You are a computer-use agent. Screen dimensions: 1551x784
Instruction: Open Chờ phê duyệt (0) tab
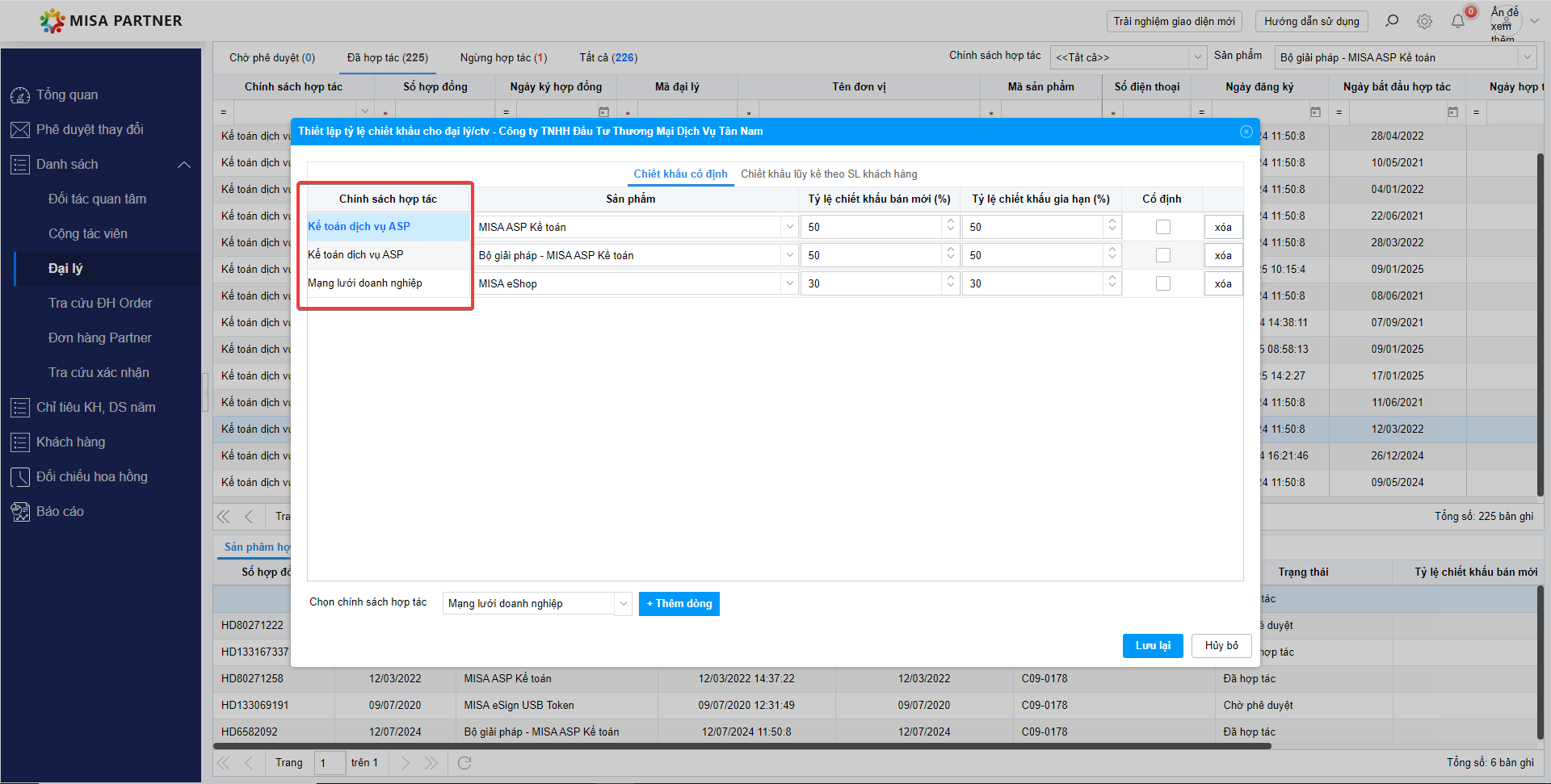click(x=272, y=58)
